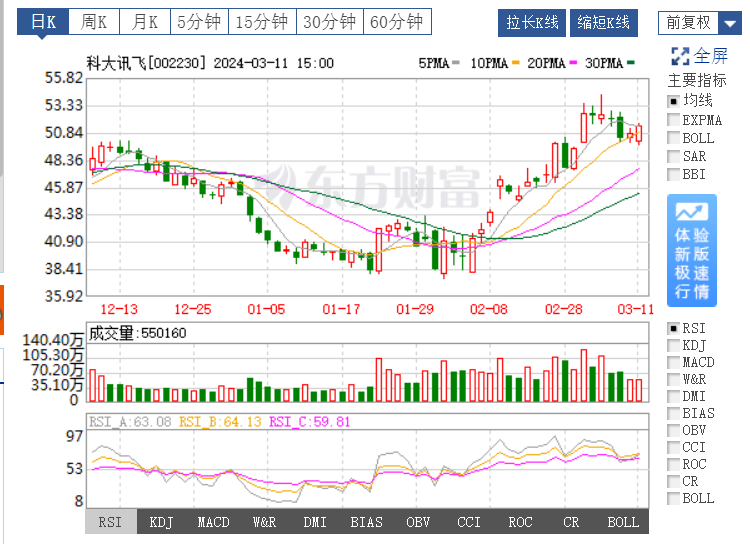Click the 全屏 fullscreen link text
Screen dimensions: 750x544
click(710, 56)
